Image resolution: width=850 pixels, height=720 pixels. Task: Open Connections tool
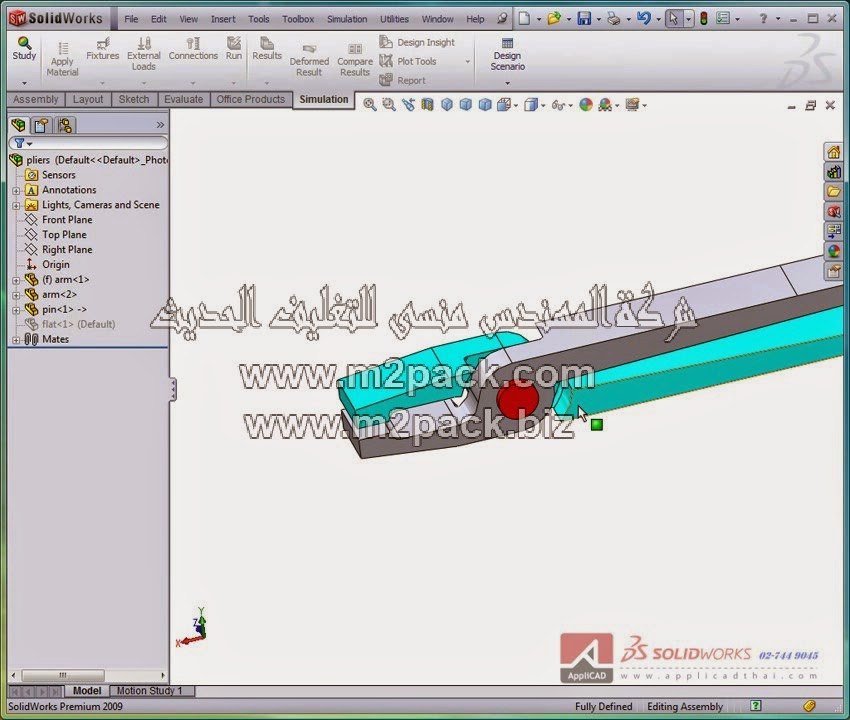point(193,48)
